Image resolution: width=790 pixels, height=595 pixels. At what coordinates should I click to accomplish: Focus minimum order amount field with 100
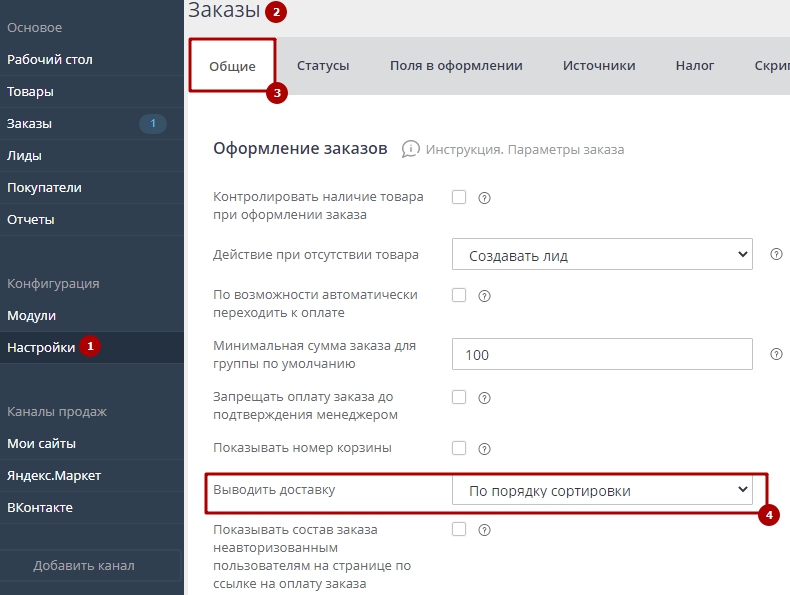[x=602, y=354]
